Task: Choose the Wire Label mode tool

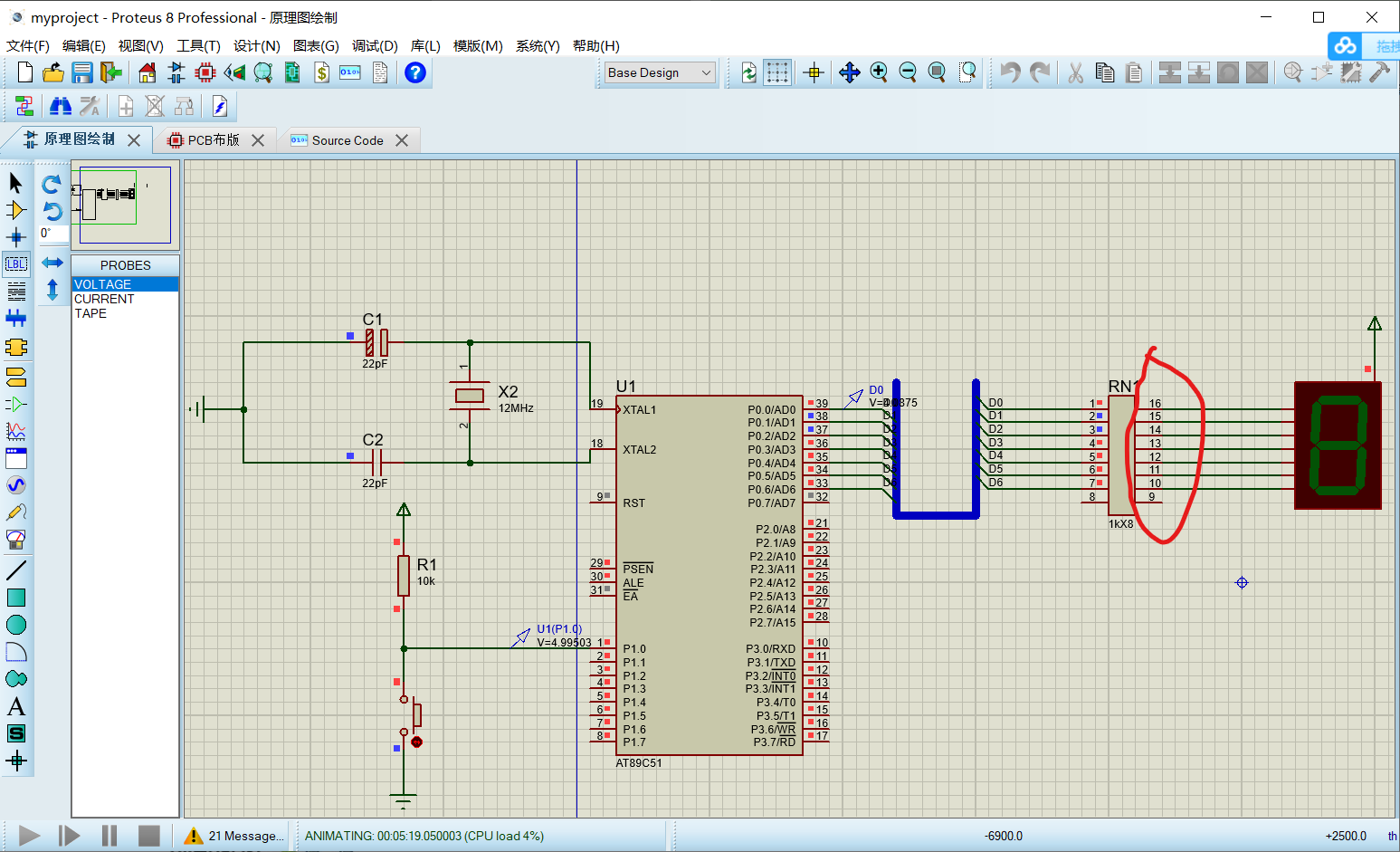Action: 16,264
